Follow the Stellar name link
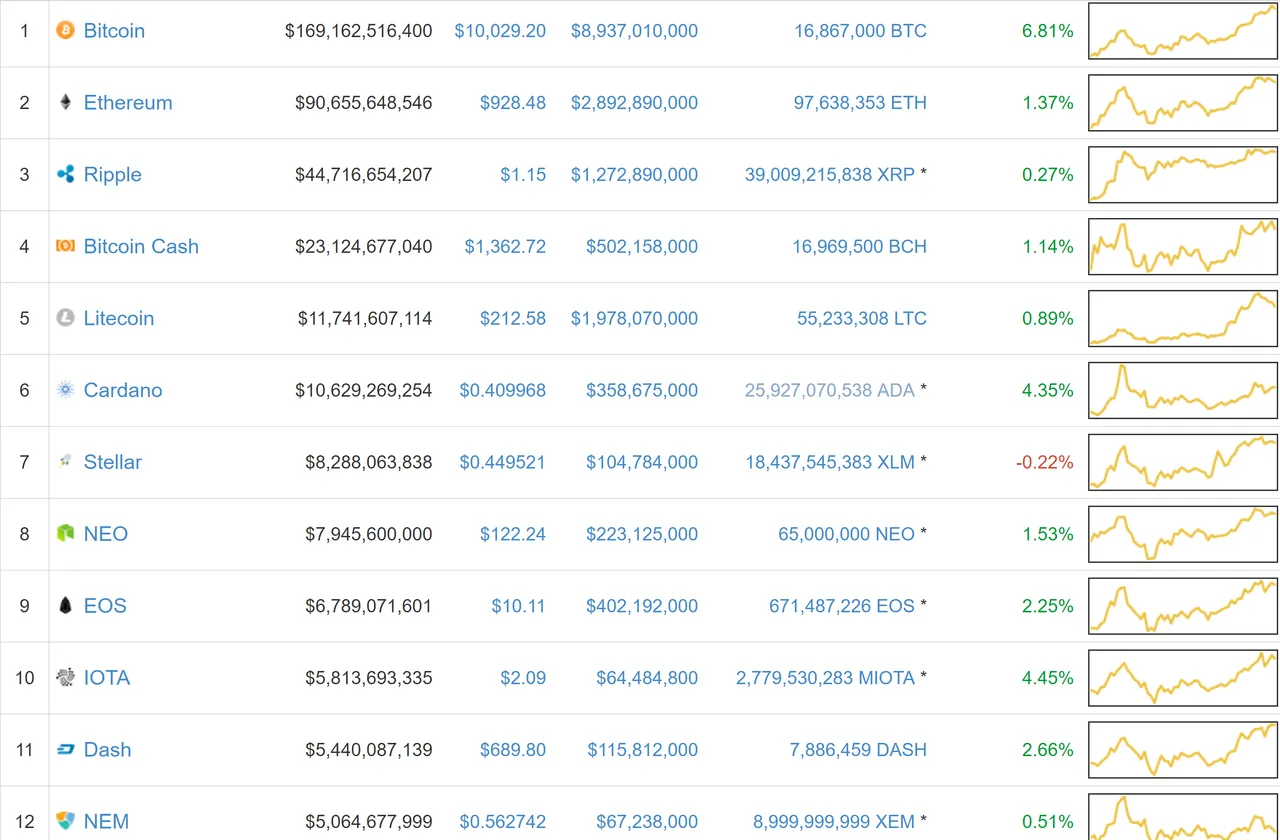This screenshot has width=1280, height=840. [x=113, y=463]
